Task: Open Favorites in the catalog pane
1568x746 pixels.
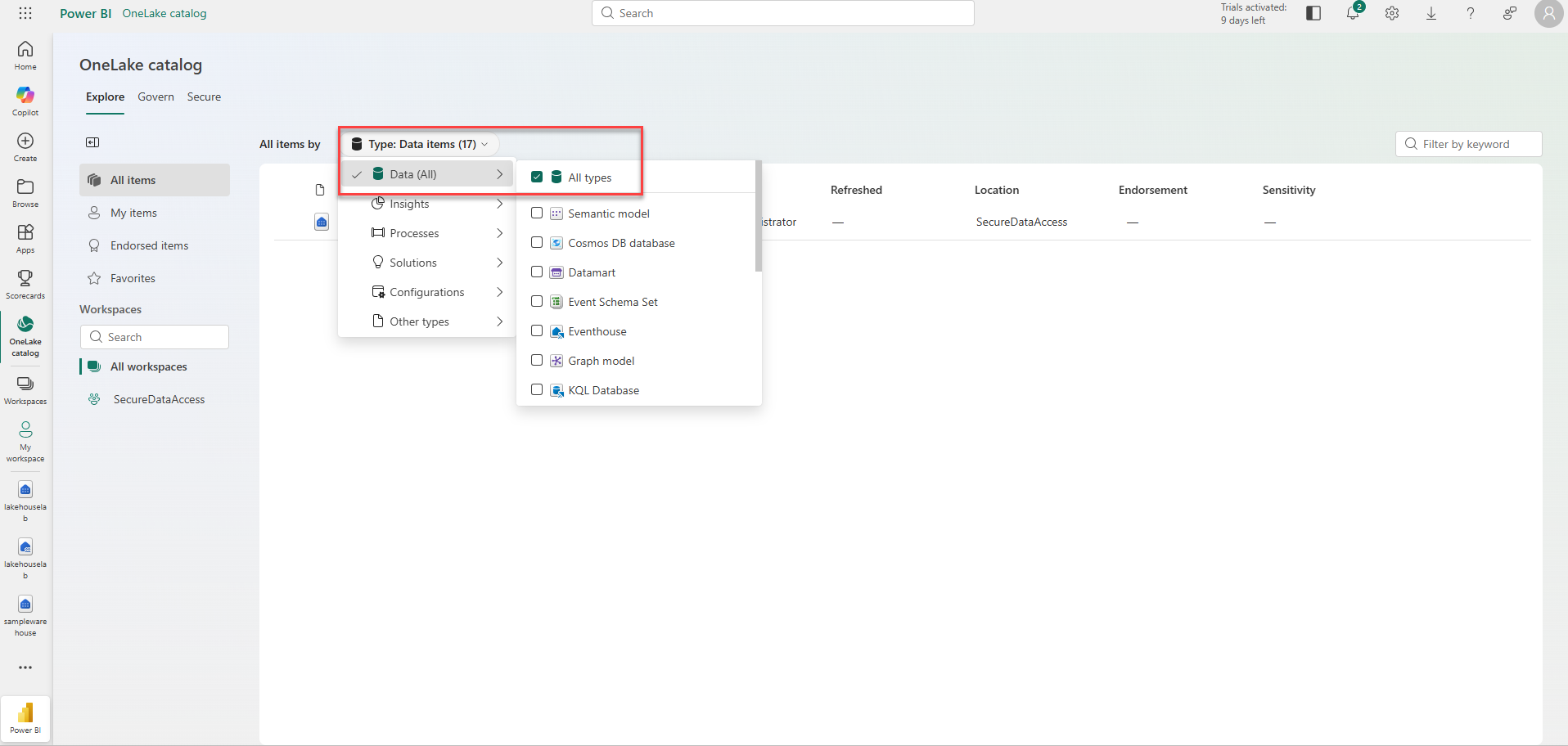Action: [x=155, y=278]
